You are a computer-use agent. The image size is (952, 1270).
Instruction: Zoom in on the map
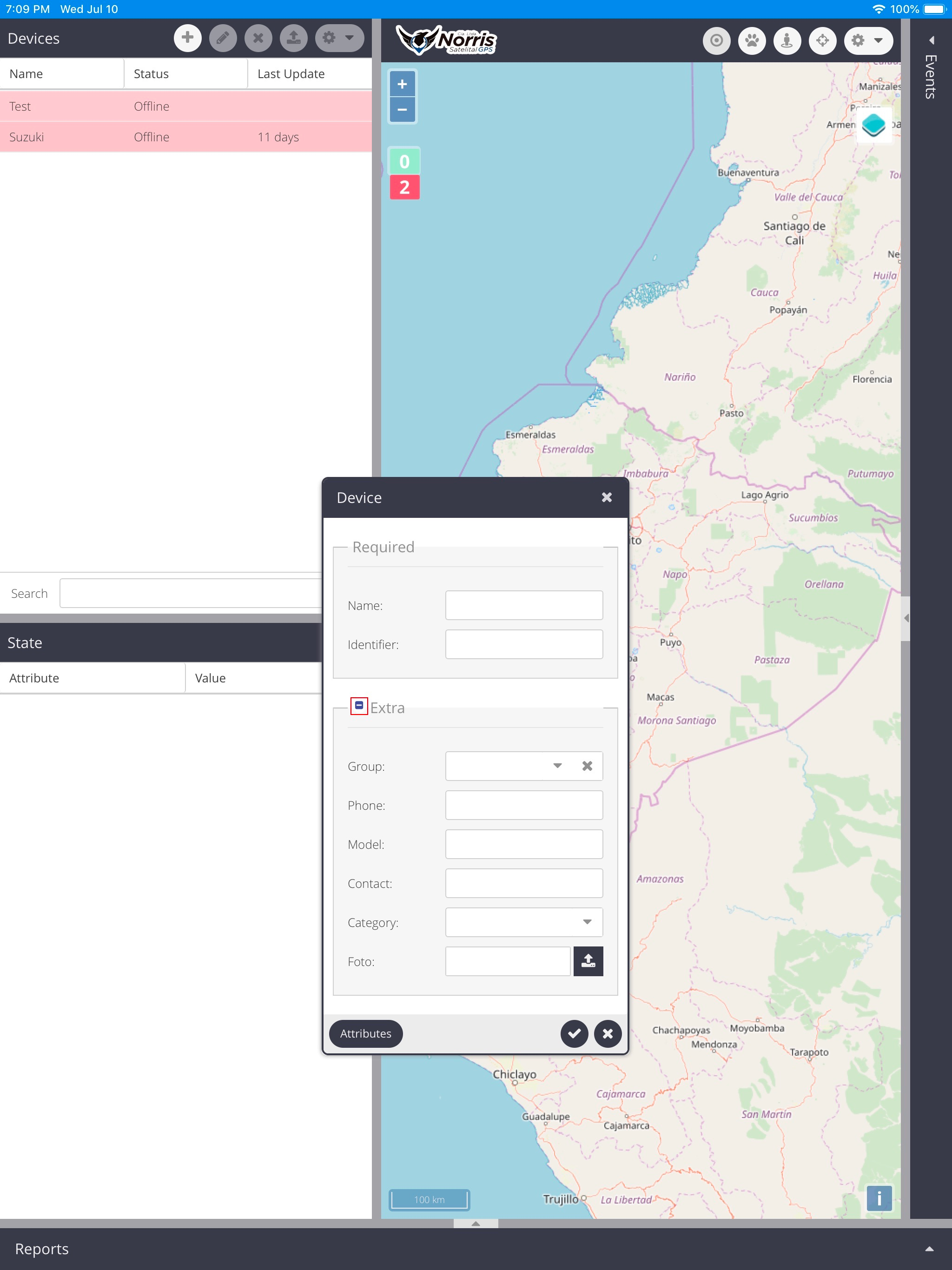point(402,85)
